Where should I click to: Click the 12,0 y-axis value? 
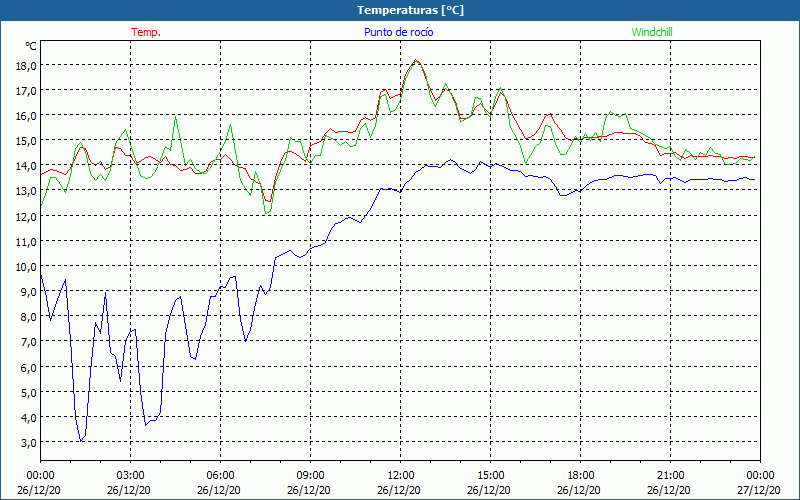[x=27, y=216]
